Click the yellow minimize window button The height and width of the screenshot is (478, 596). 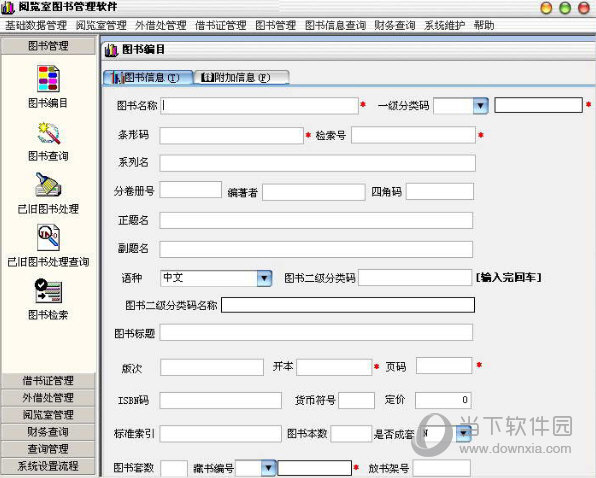click(x=546, y=8)
